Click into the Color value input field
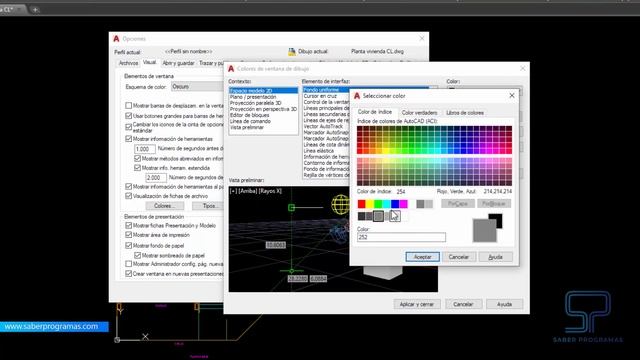This screenshot has height=360, width=640. click(x=401, y=237)
